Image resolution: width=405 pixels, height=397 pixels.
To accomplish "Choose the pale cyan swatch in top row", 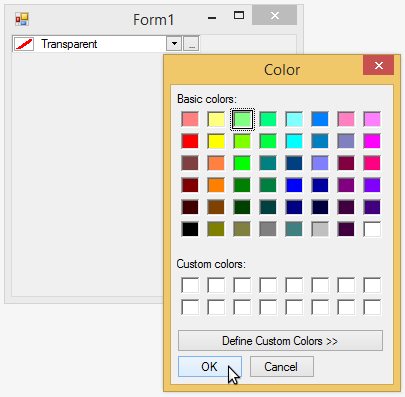I will pos(294,119).
